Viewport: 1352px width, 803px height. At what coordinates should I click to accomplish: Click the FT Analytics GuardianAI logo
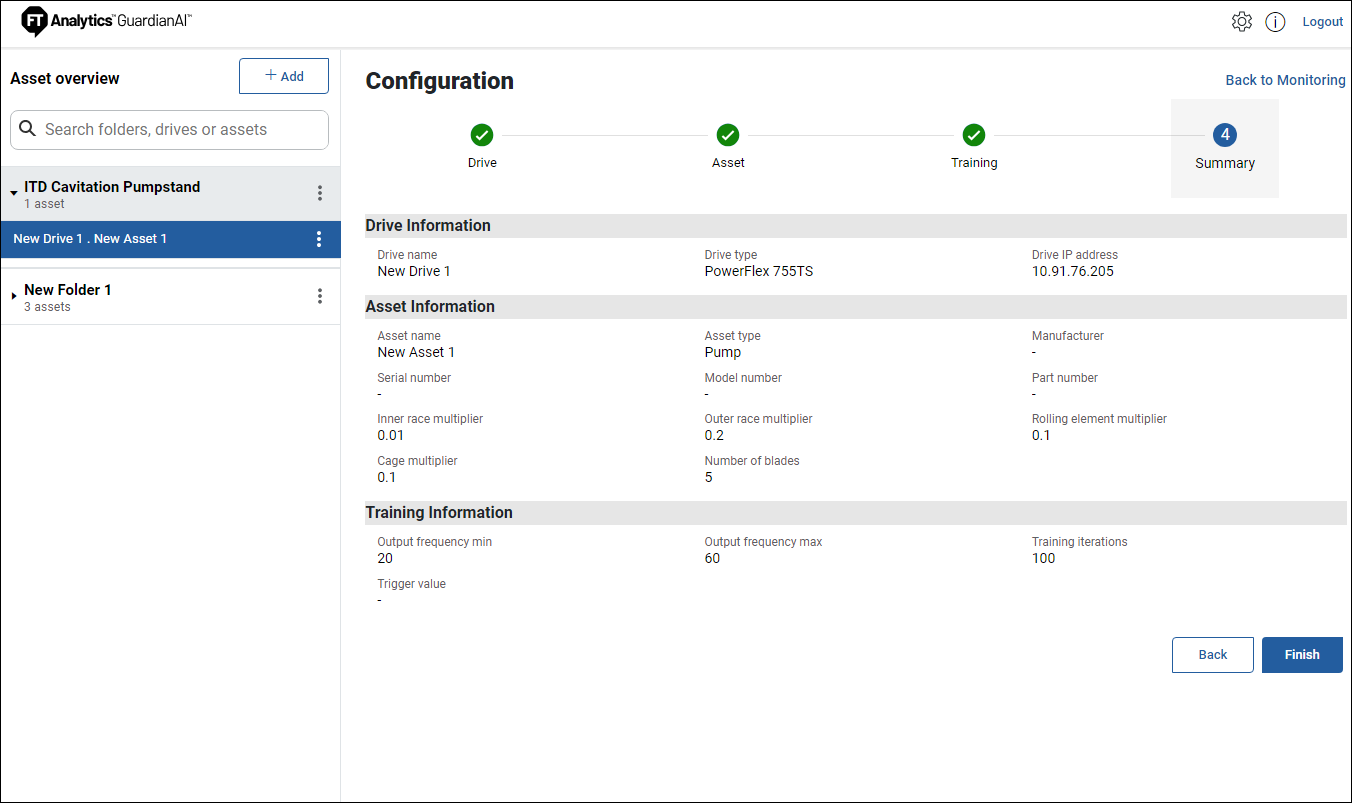pyautogui.click(x=107, y=21)
